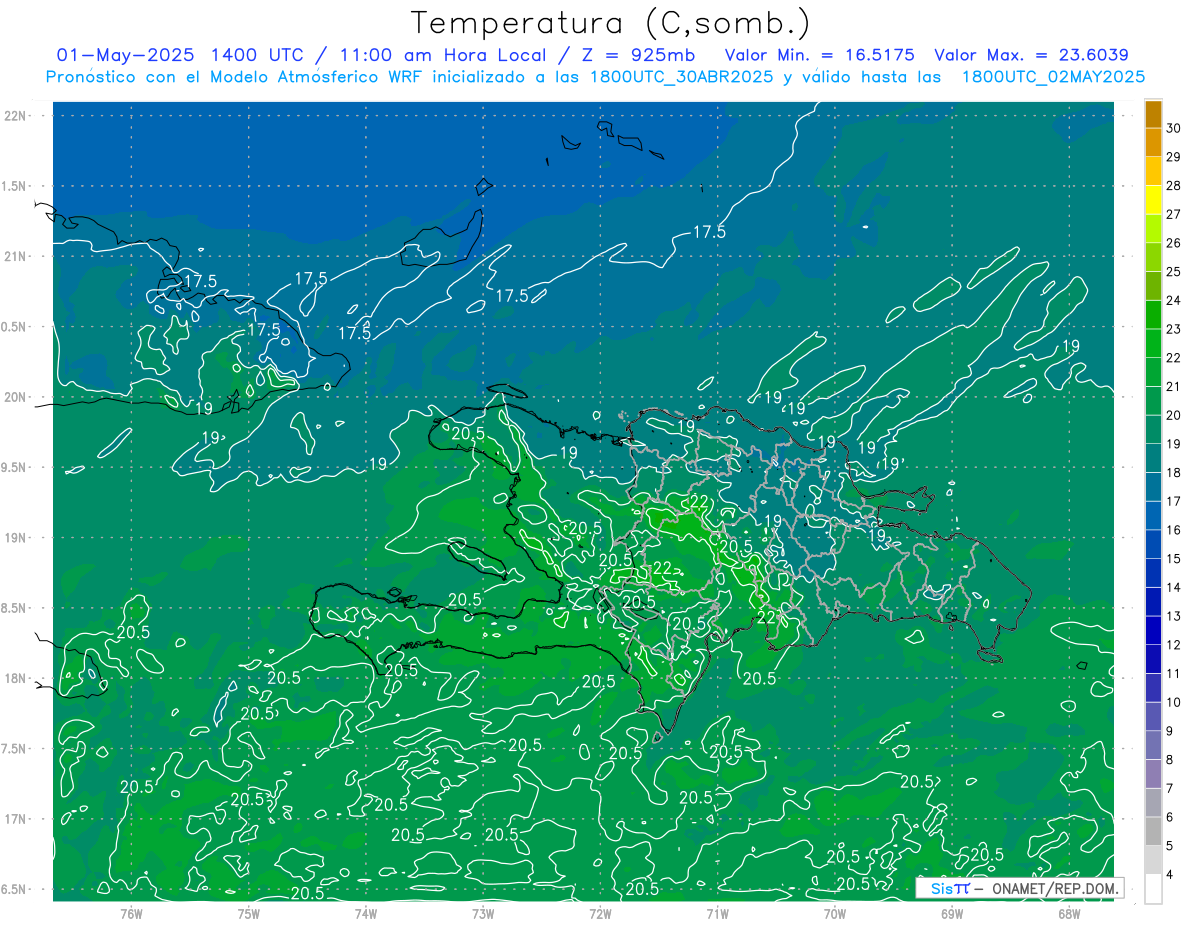Click green swatch between 22 and 23
The width and height of the screenshot is (1200, 927).
pos(1153,343)
